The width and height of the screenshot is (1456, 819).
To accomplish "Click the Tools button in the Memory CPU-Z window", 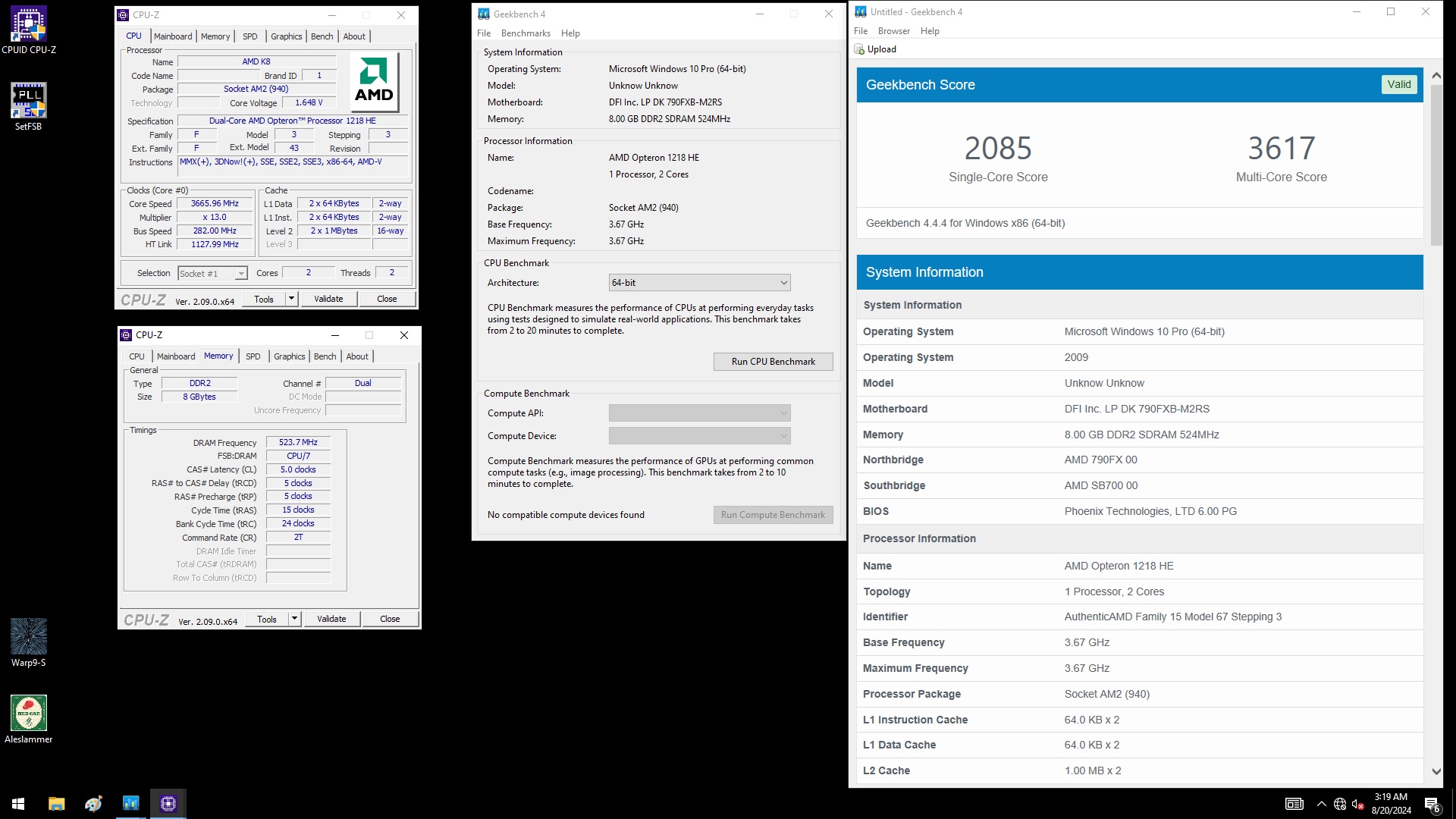I will [267, 619].
